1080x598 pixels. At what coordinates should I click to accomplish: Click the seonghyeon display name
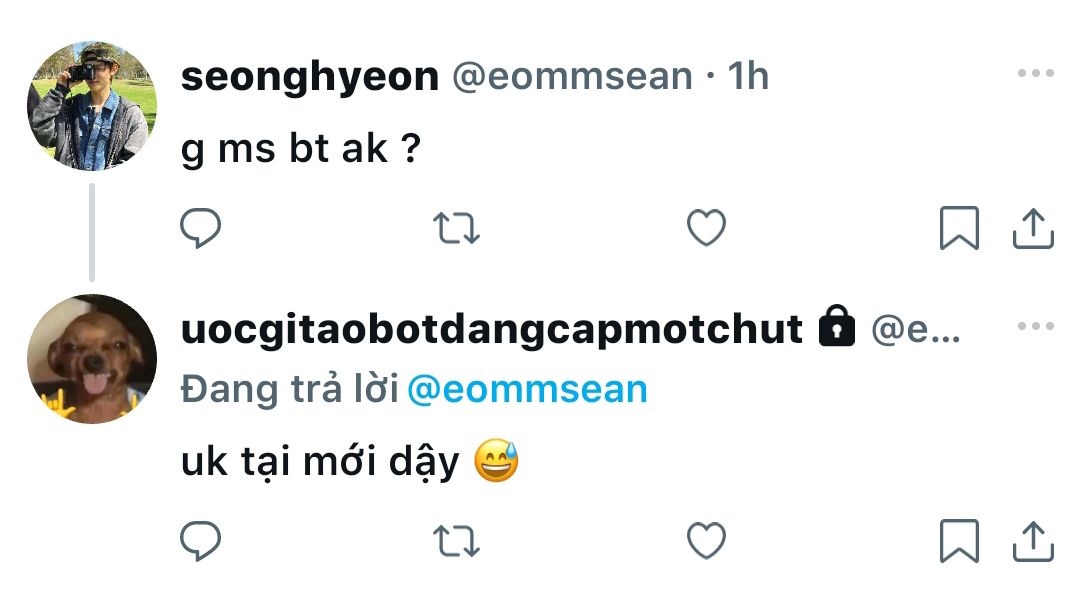(x=309, y=76)
